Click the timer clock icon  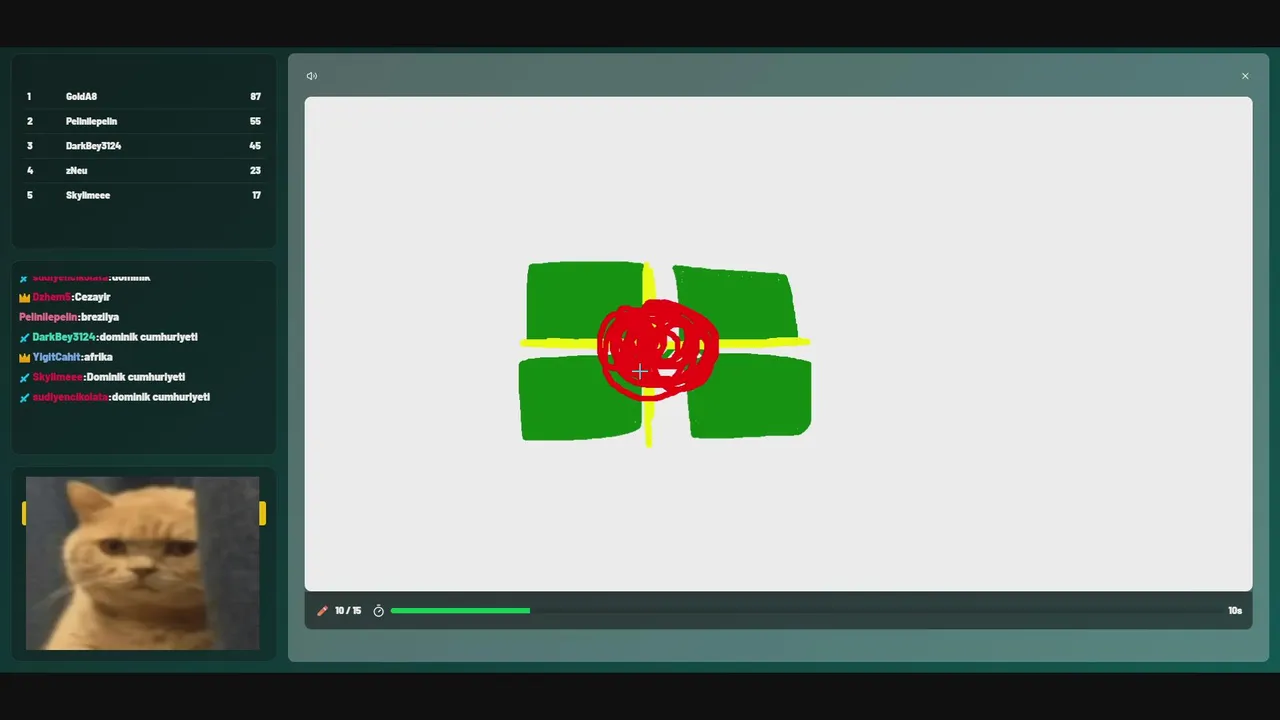[x=379, y=611]
